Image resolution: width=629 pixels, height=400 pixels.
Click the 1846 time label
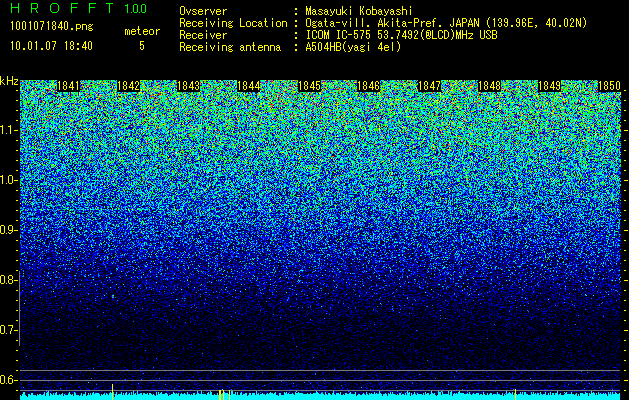click(x=369, y=86)
